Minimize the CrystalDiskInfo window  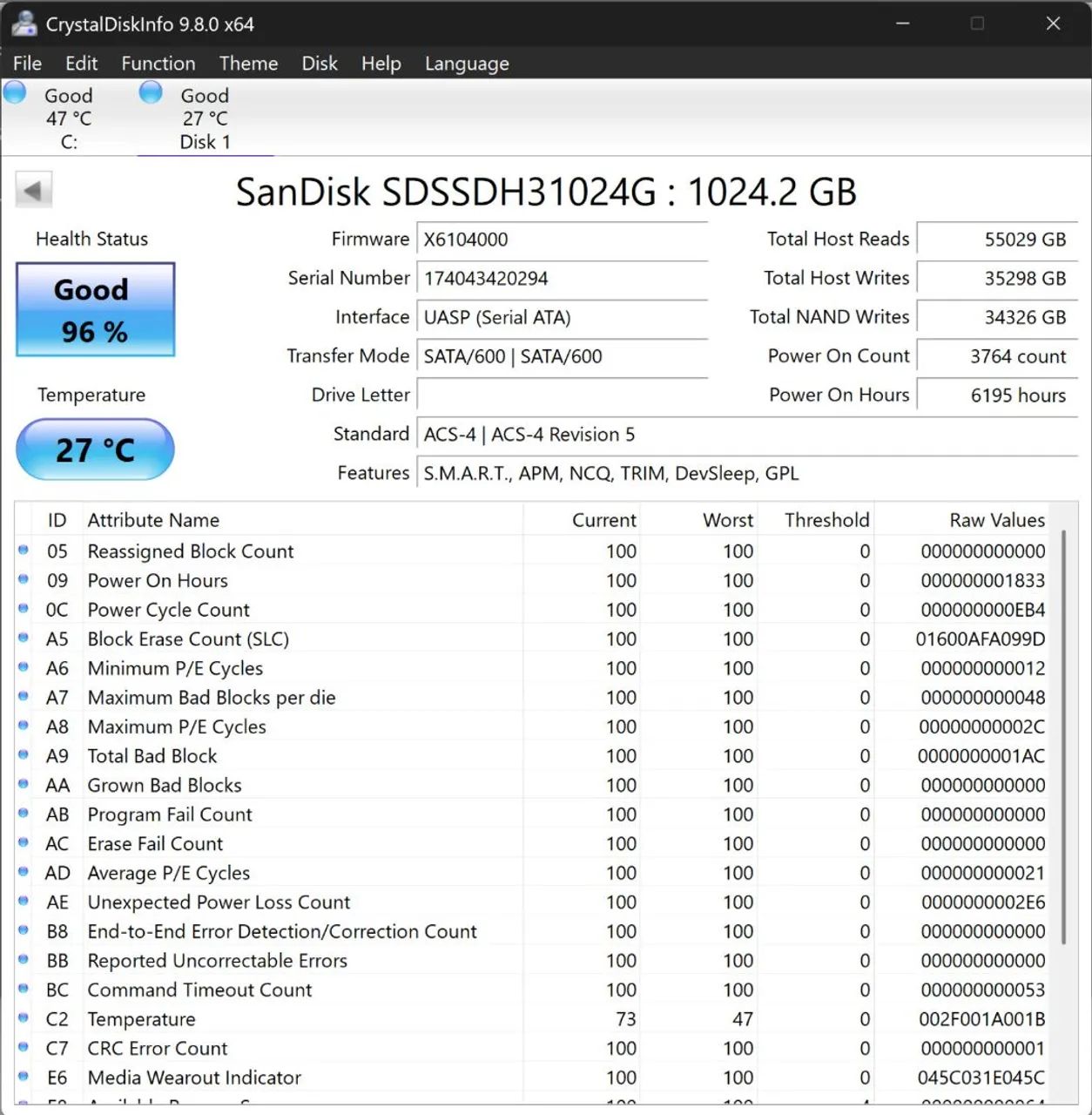[x=903, y=24]
